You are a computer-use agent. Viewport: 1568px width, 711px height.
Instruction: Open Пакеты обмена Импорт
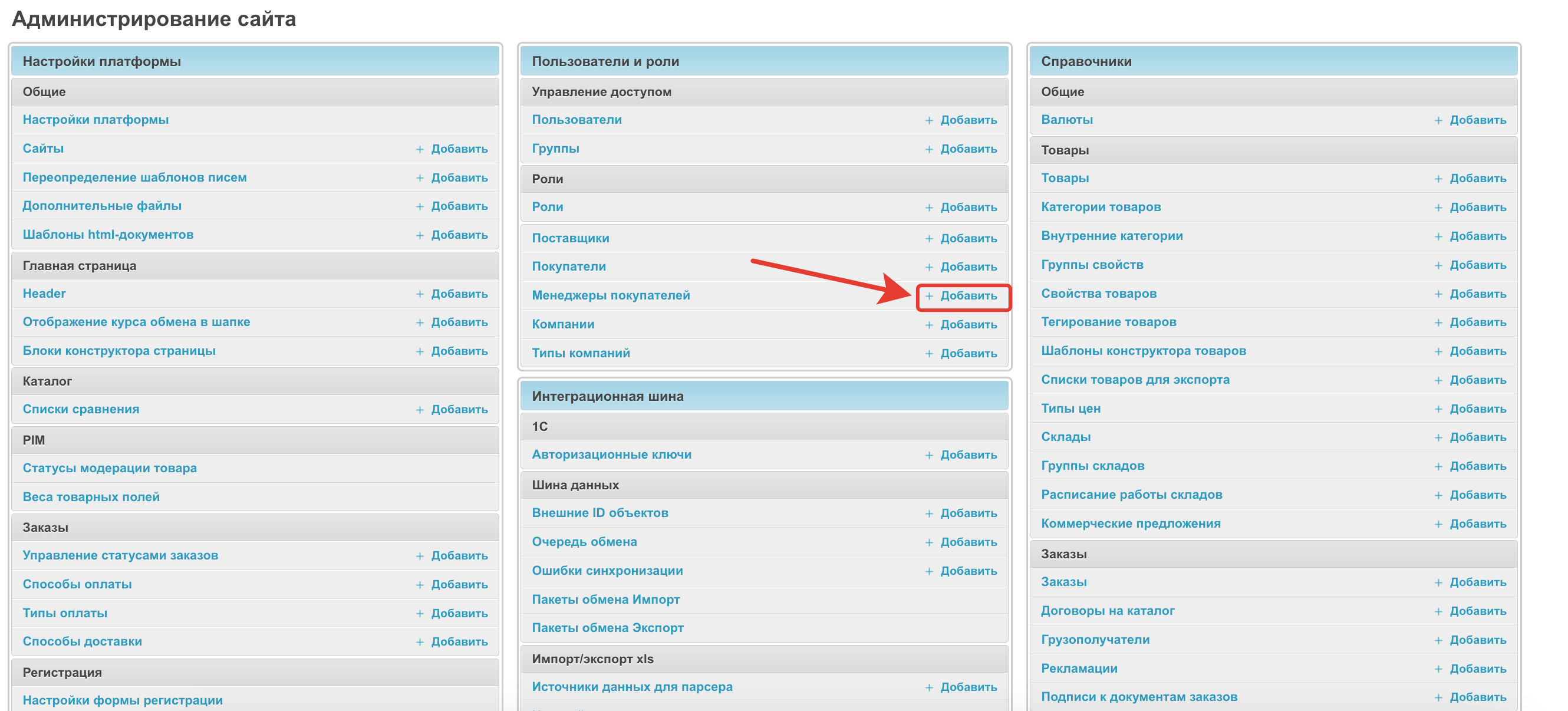[x=605, y=600]
